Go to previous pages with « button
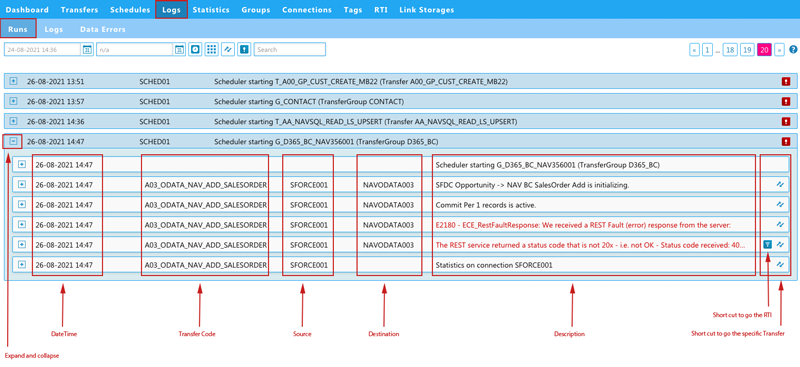Image resolution: width=800 pixels, height=367 pixels. point(694,50)
